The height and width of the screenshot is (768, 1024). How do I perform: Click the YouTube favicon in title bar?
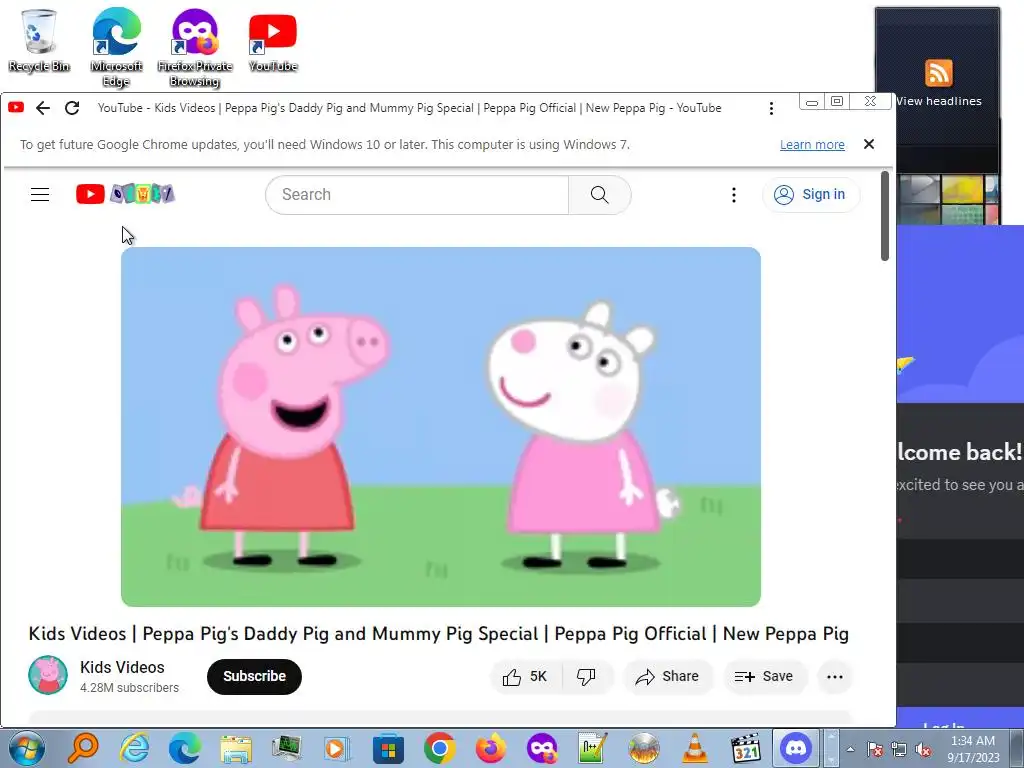(x=16, y=108)
